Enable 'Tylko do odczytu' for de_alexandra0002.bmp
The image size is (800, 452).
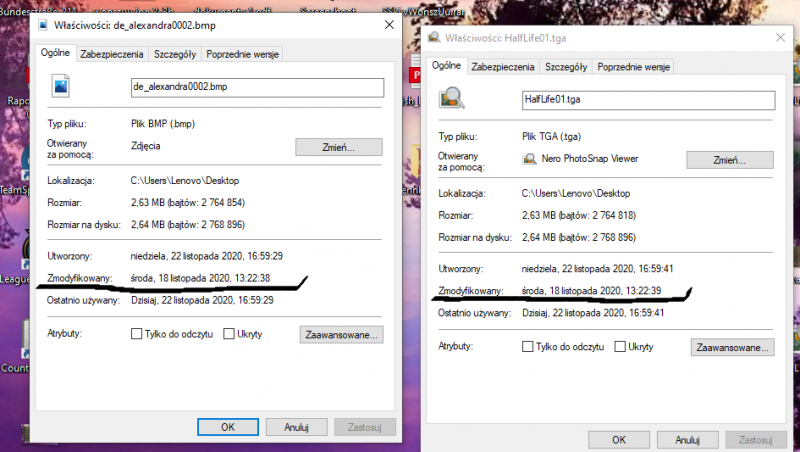click(137, 334)
